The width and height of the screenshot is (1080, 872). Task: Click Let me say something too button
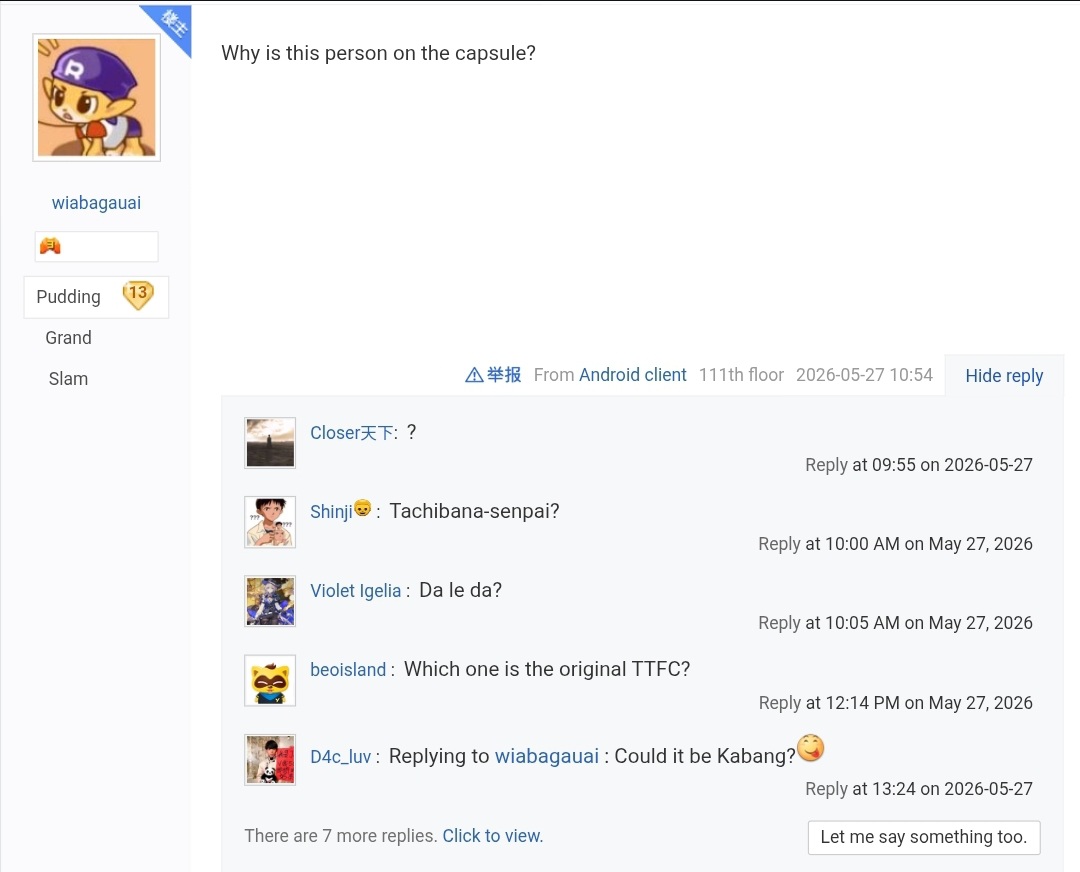tap(924, 837)
